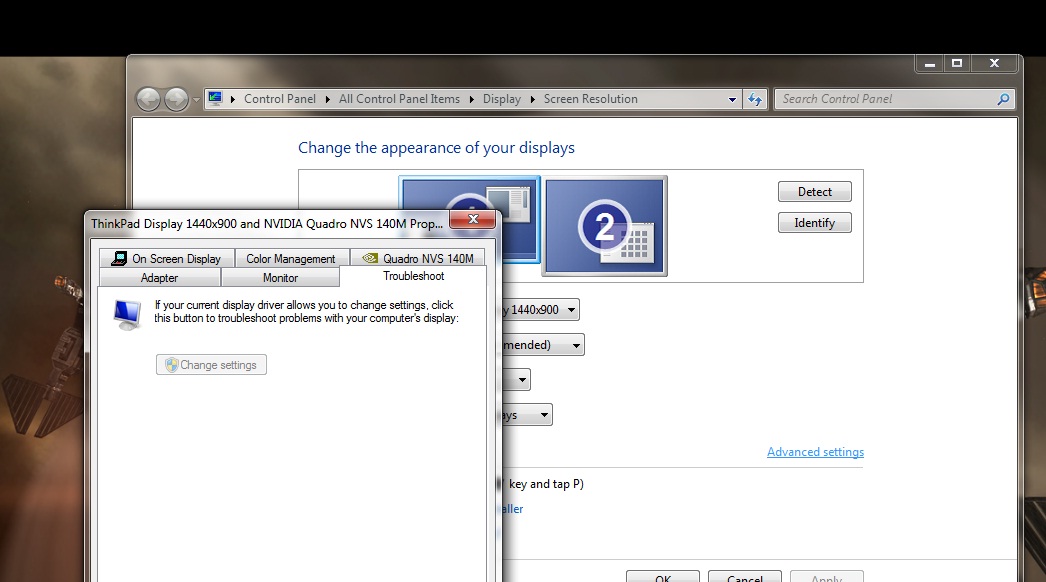Open address bar history dropdown
Image resolution: width=1046 pixels, height=582 pixels.
(x=732, y=99)
